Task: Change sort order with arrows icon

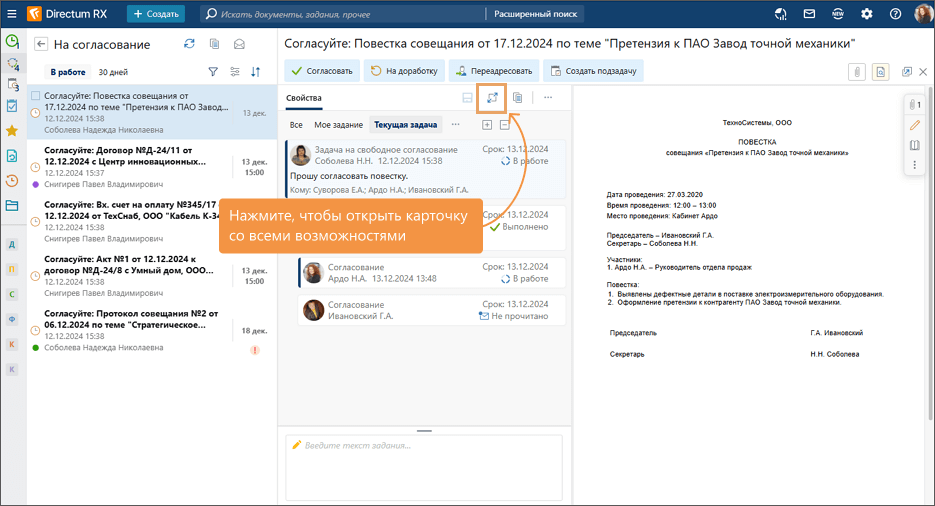Action: click(256, 72)
